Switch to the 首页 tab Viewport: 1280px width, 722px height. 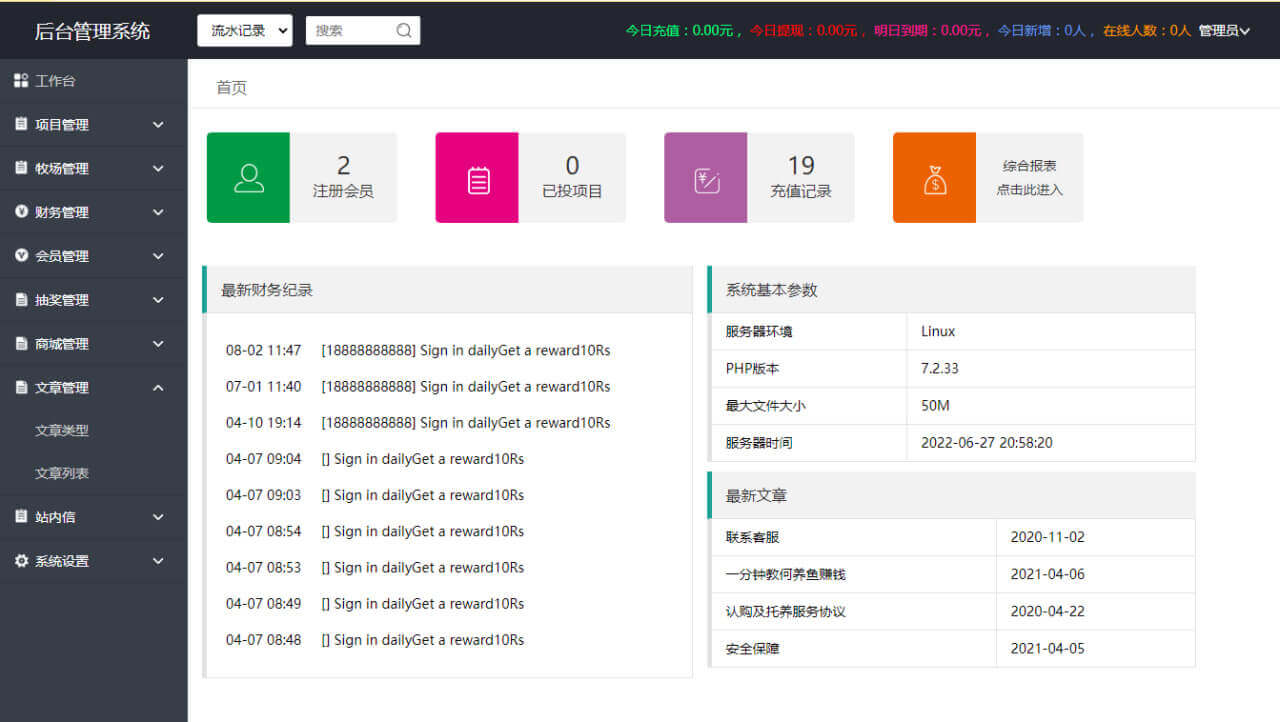point(231,88)
